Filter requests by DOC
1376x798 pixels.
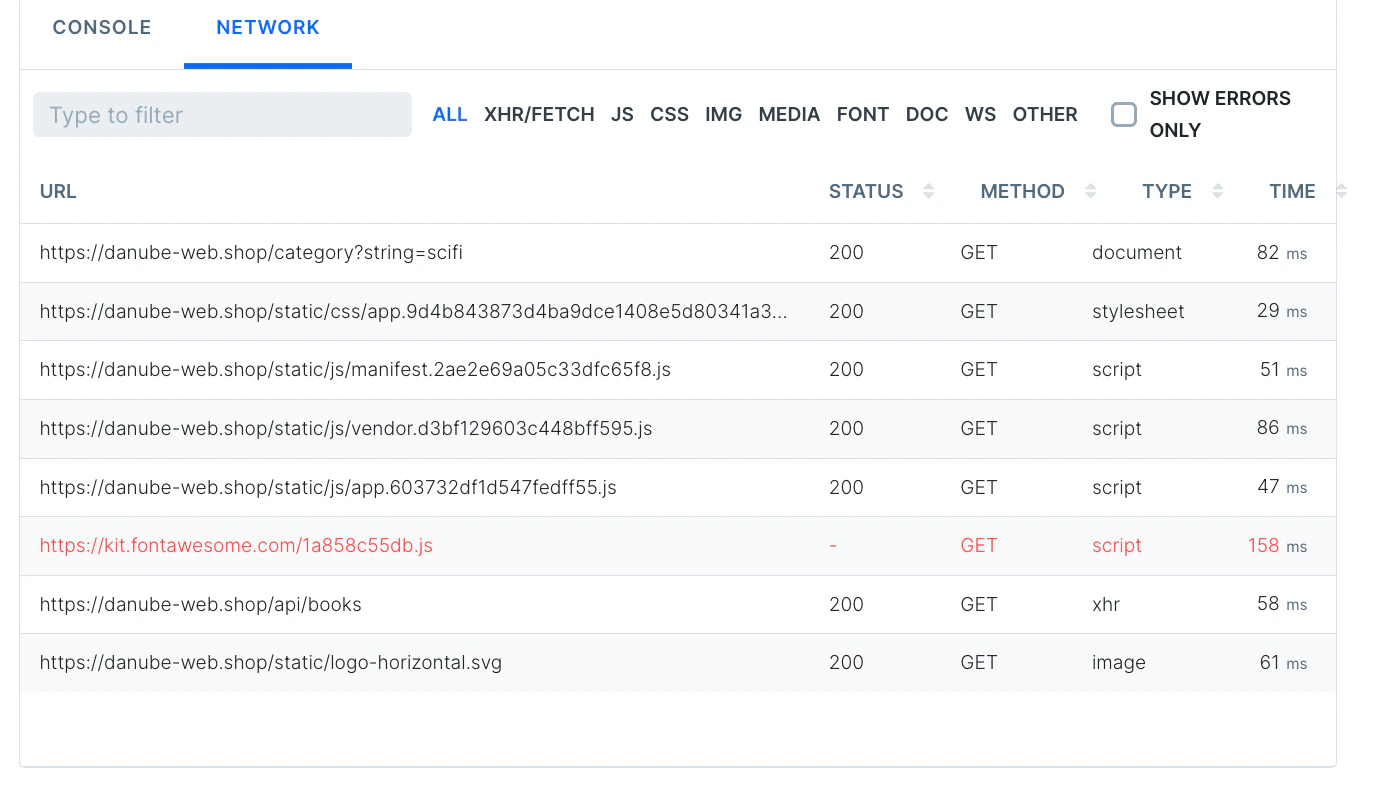pyautogui.click(x=926, y=114)
